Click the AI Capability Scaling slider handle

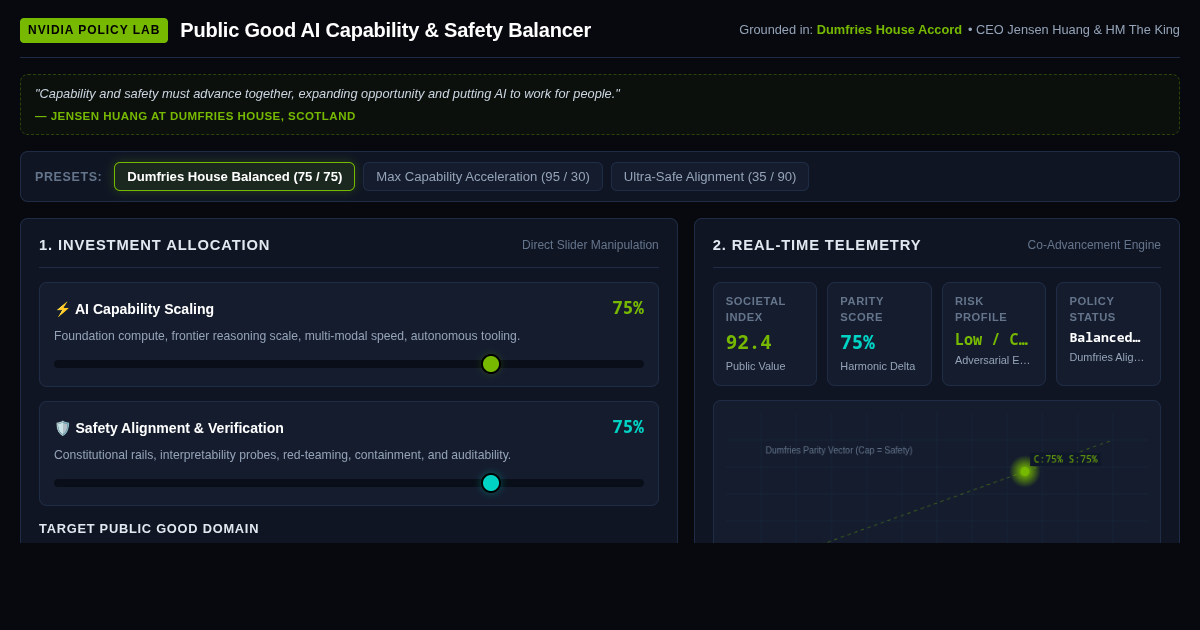coord(491,364)
